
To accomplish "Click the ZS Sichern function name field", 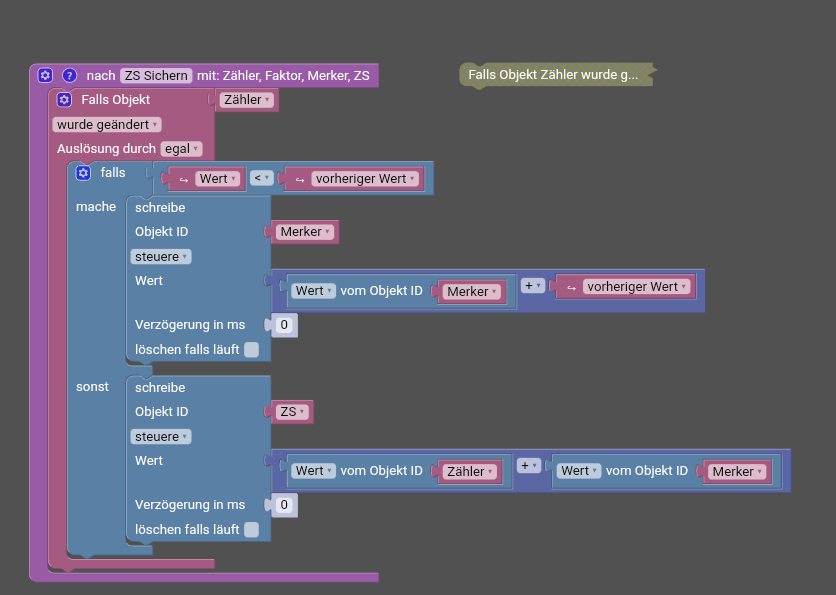I will pos(156,76).
